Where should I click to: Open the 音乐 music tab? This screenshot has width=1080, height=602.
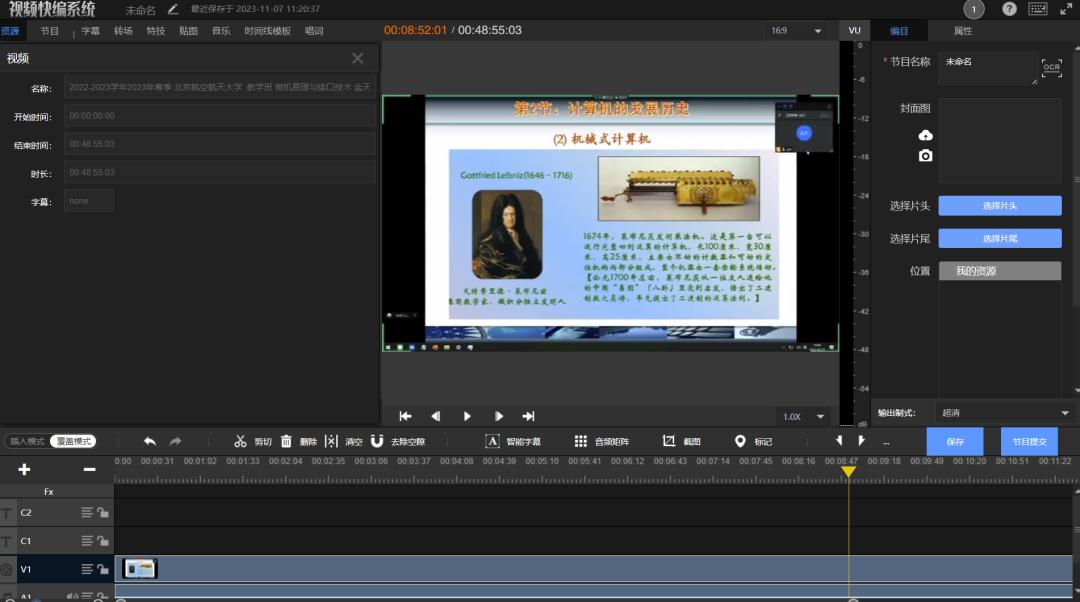221,31
